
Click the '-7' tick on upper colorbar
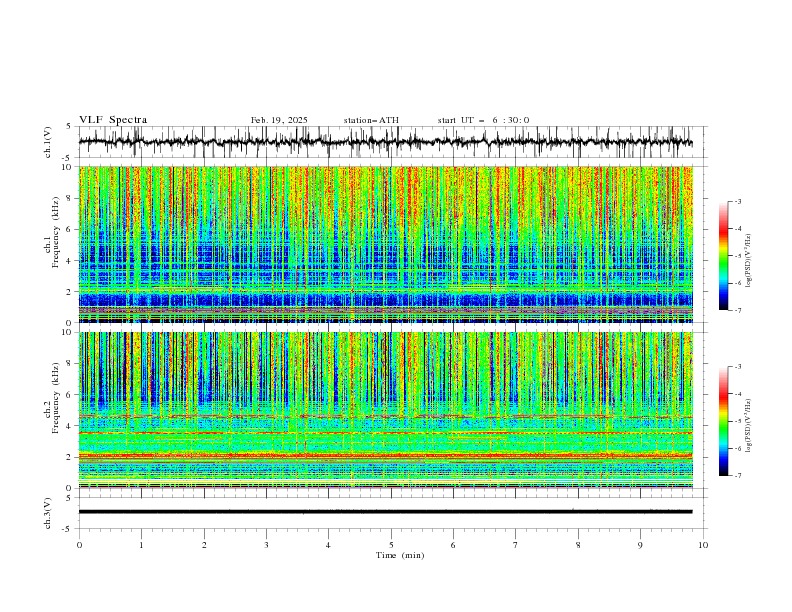click(x=737, y=310)
